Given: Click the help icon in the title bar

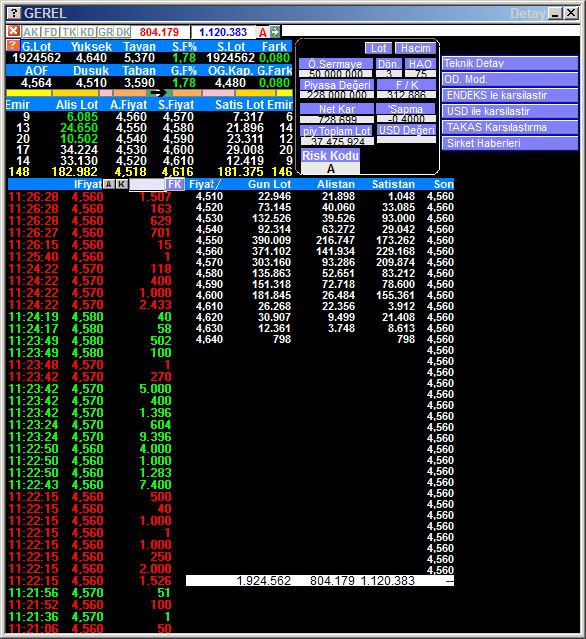Looking at the screenshot, I should coord(13,13).
